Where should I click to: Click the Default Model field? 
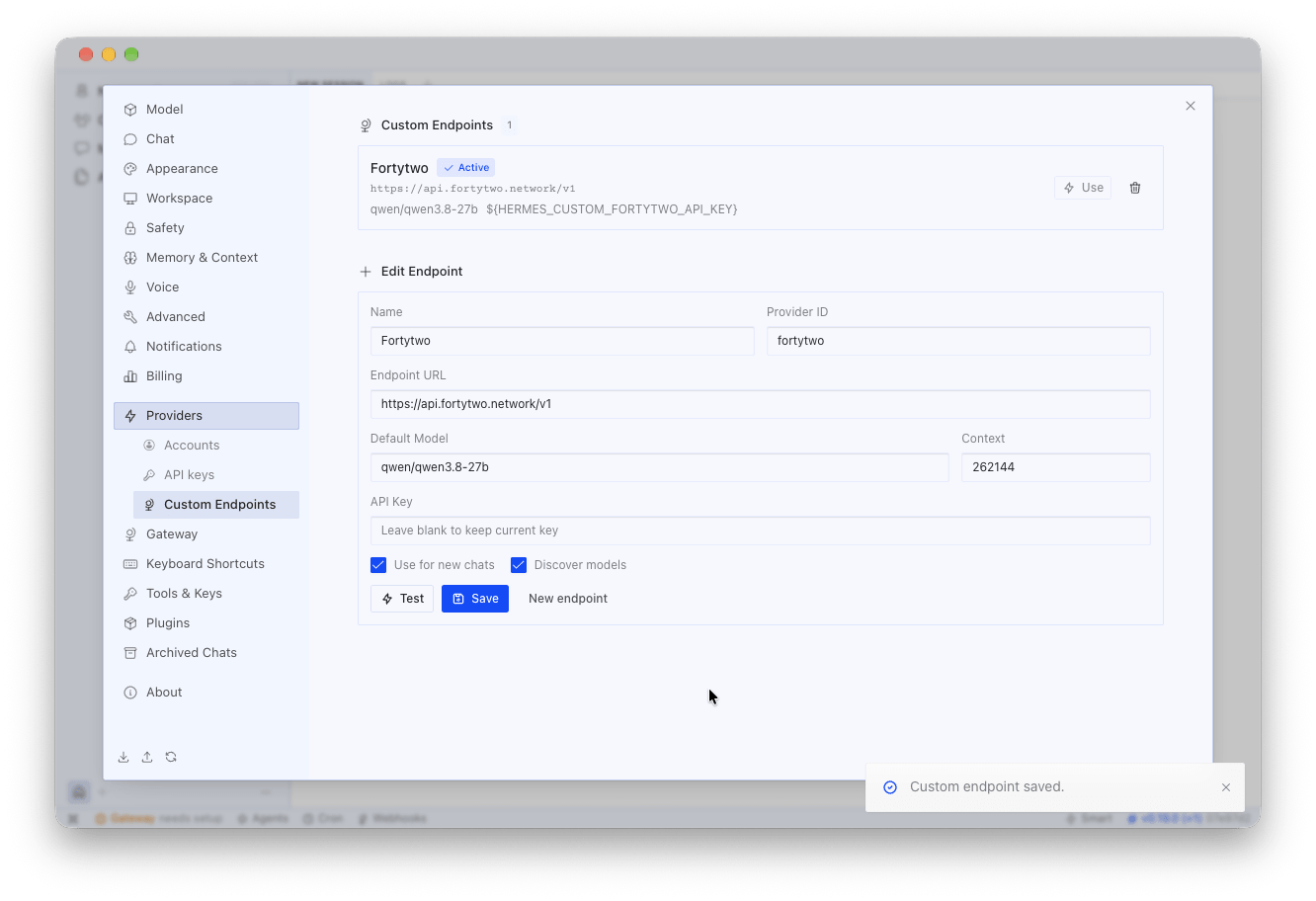pyautogui.click(x=660, y=467)
